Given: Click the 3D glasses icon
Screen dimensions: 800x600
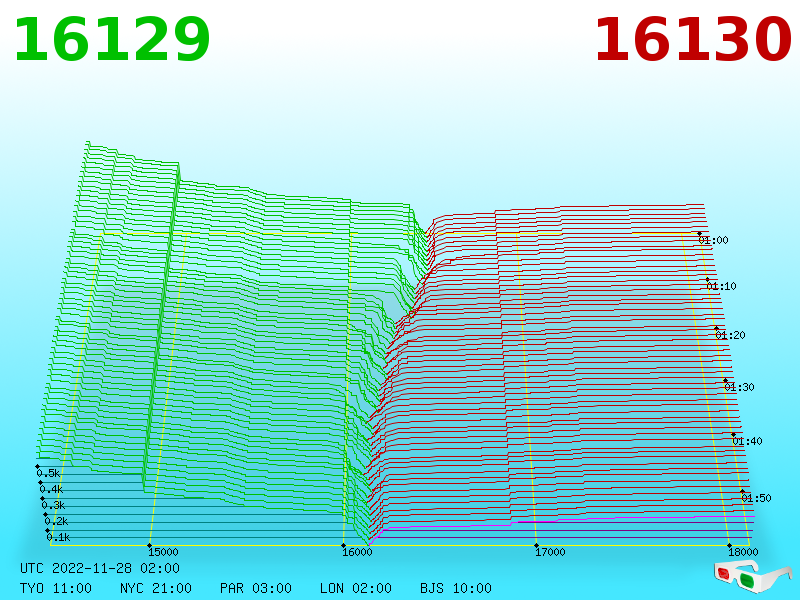Looking at the screenshot, I should (754, 576).
